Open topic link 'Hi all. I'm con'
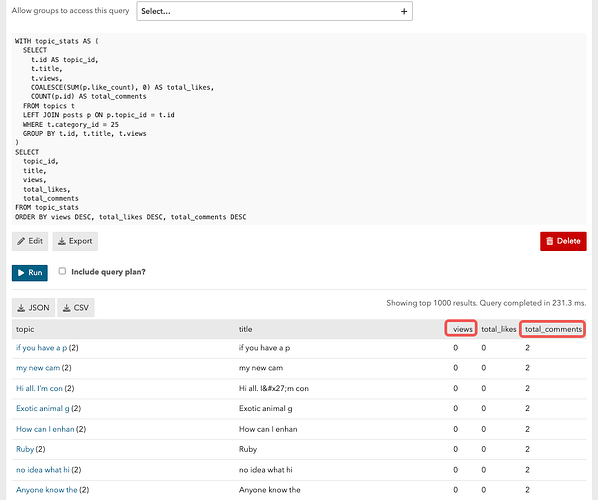598x500 pixels. click(x=39, y=388)
